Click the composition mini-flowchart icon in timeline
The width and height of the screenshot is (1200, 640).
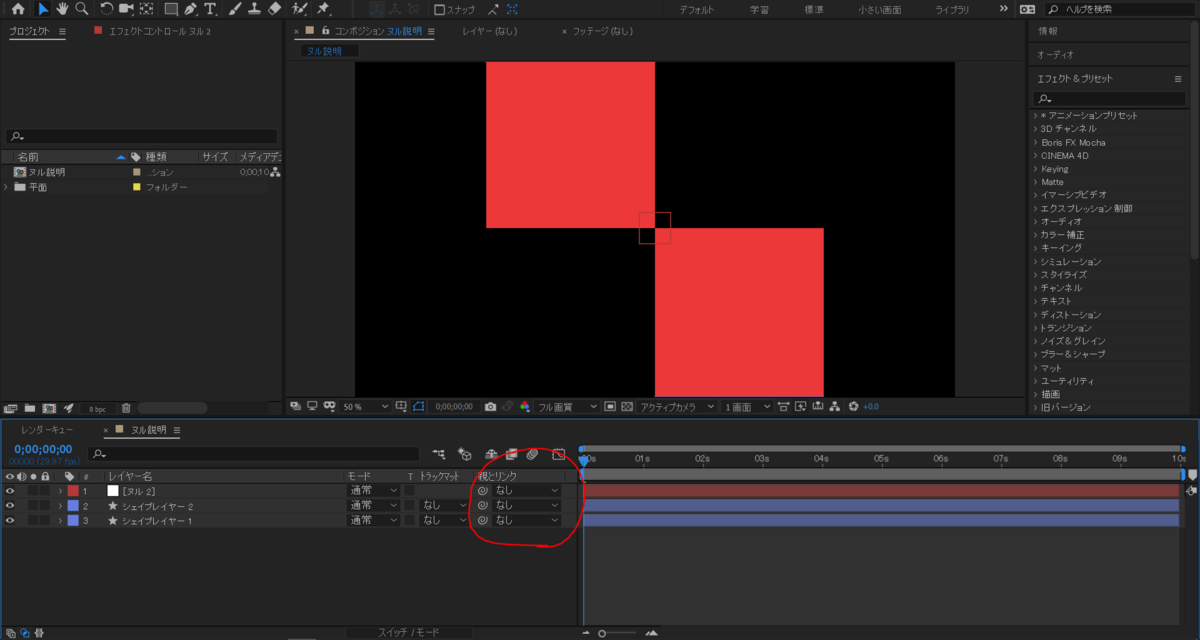click(x=438, y=454)
